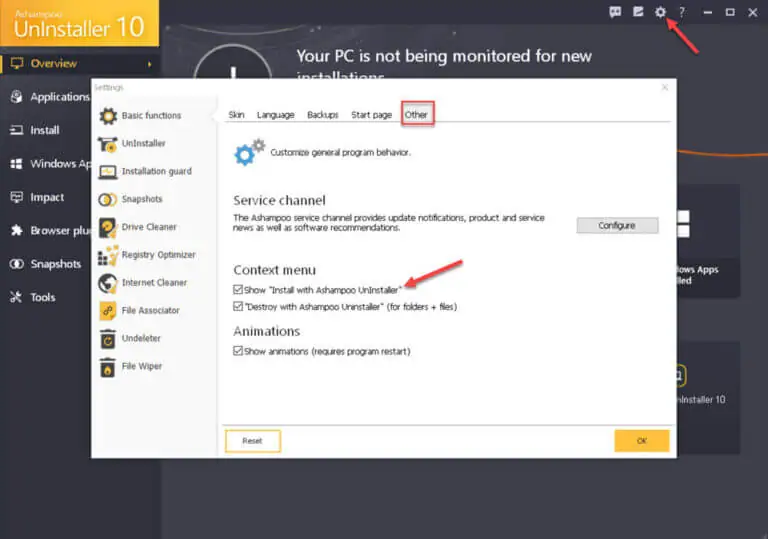Click Applications icon in main sidebar

pos(17,97)
